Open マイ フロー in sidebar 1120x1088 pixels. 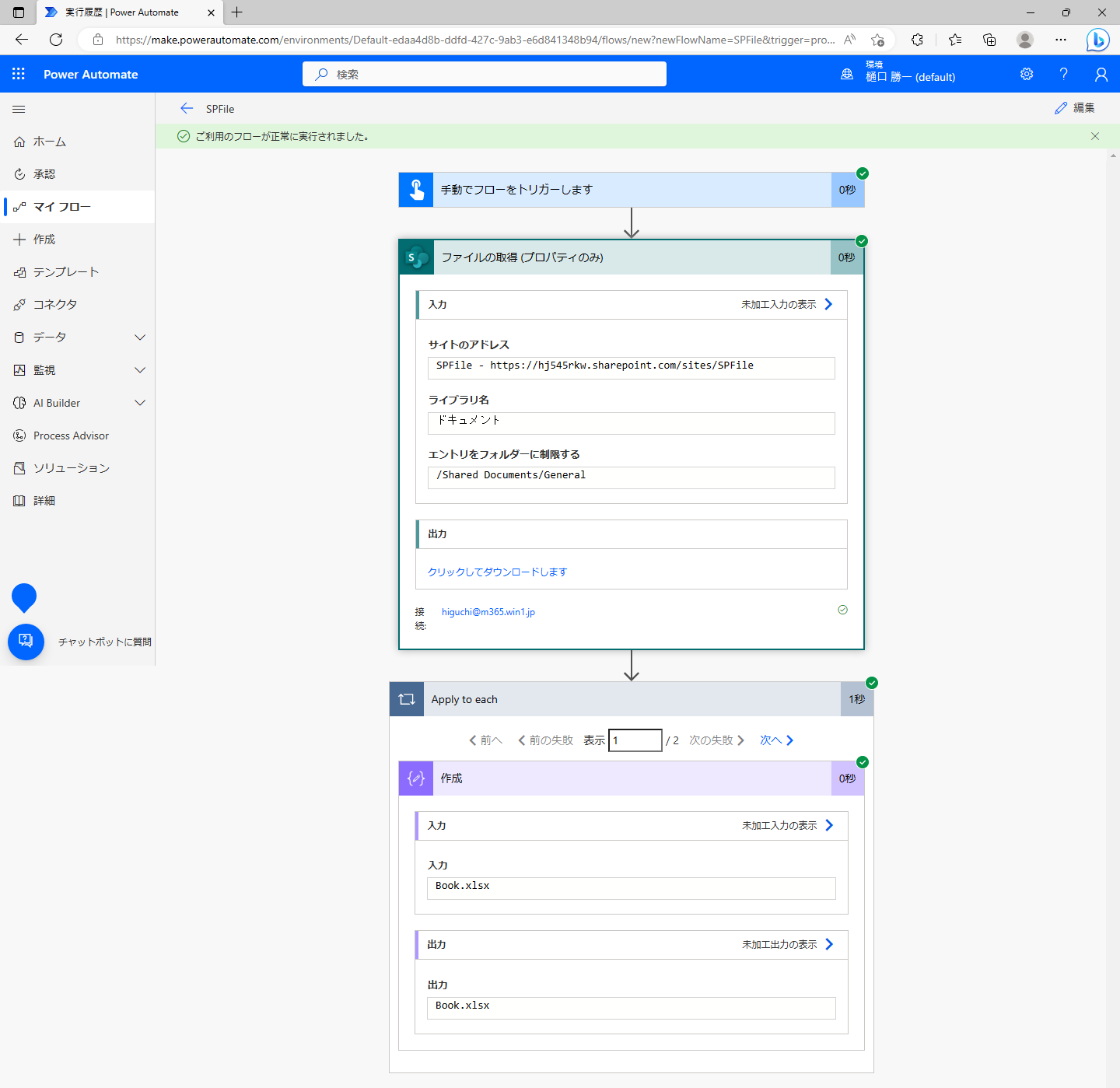click(x=78, y=207)
